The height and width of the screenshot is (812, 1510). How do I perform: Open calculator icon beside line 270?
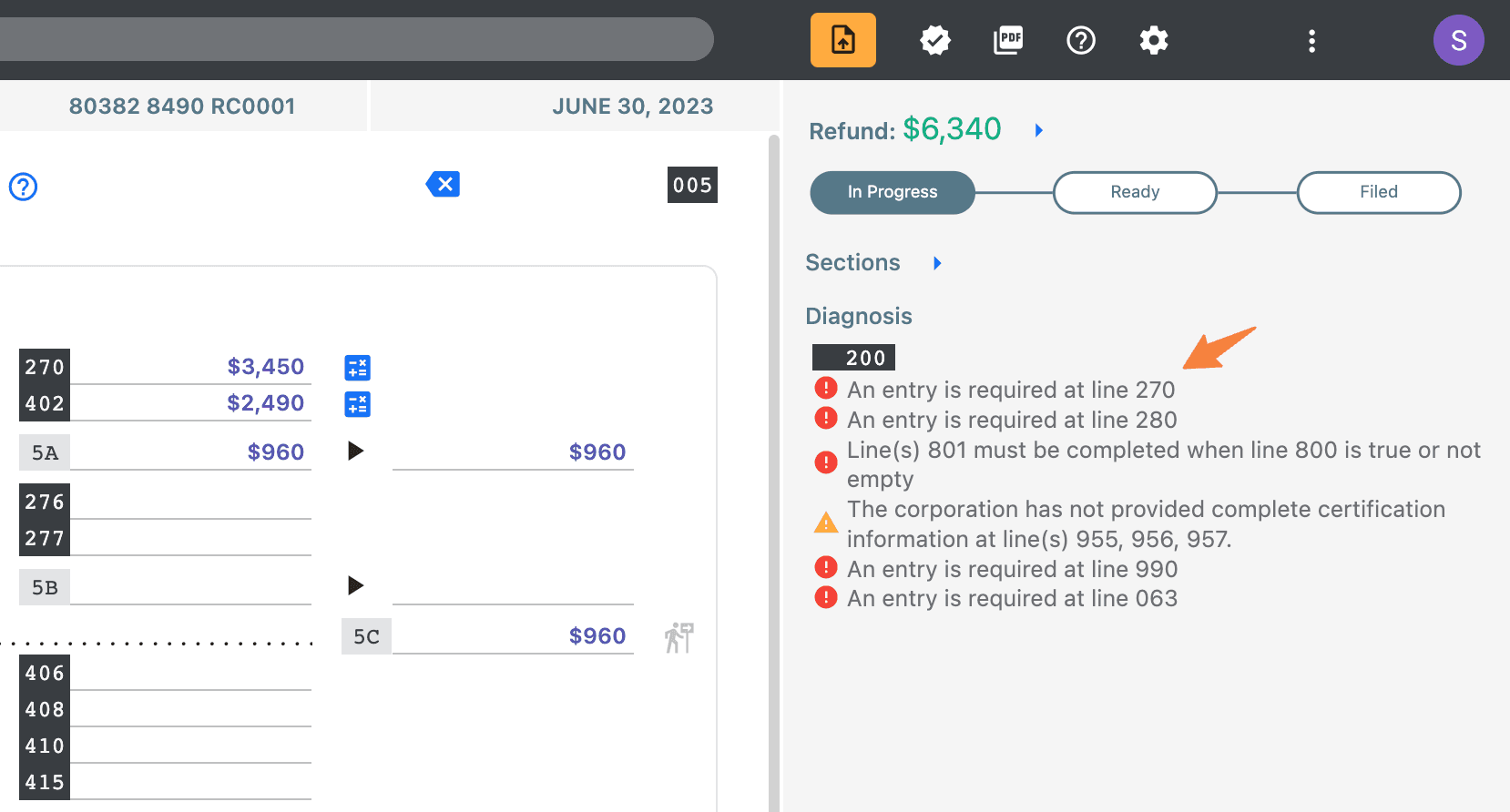(x=358, y=368)
